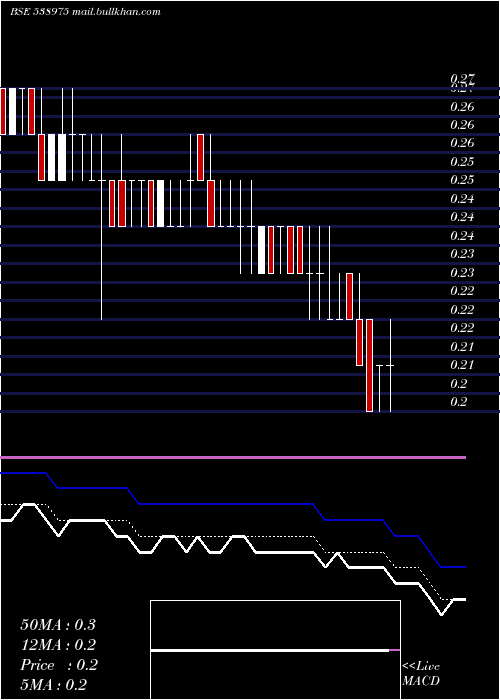Click the 0.27 price axis label
This screenshot has height=700, width=500.
pyautogui.click(x=462, y=79)
